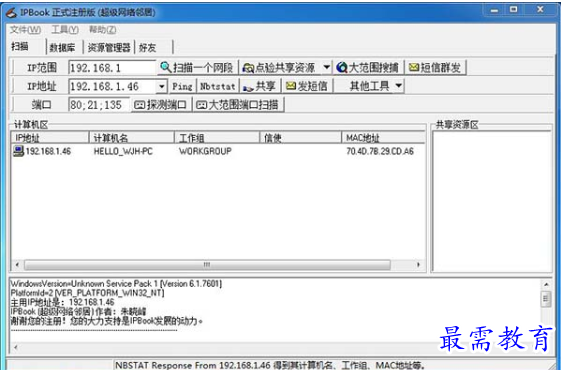Start 大范围搜捕 scan
The width and height of the screenshot is (561, 370).
point(368,67)
